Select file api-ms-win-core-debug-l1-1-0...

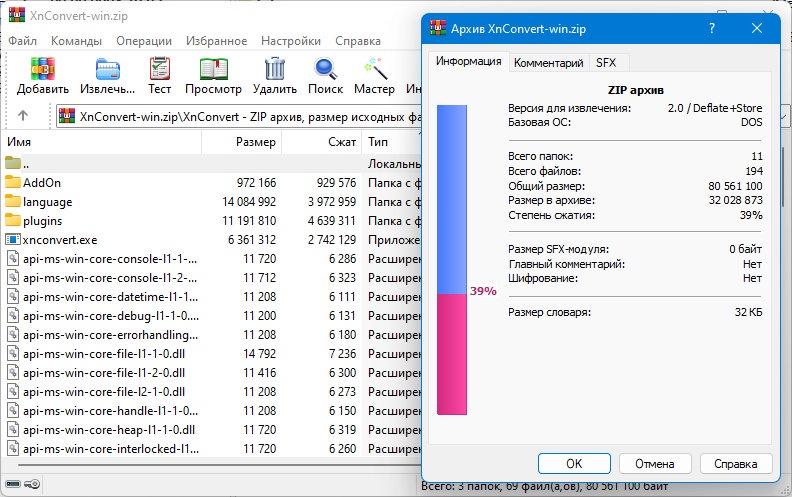pos(111,316)
